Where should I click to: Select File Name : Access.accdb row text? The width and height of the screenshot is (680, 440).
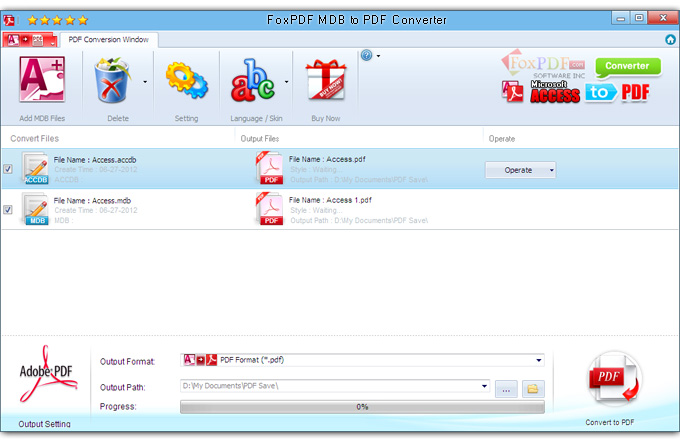(x=95, y=160)
